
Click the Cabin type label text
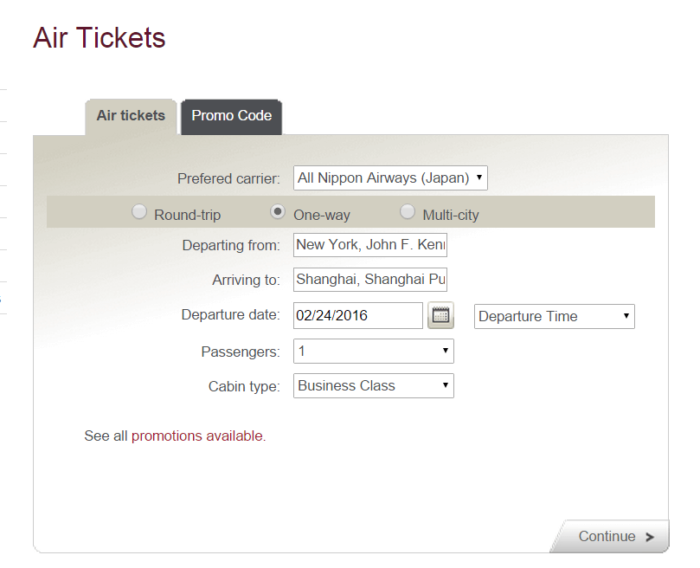[x=244, y=386]
